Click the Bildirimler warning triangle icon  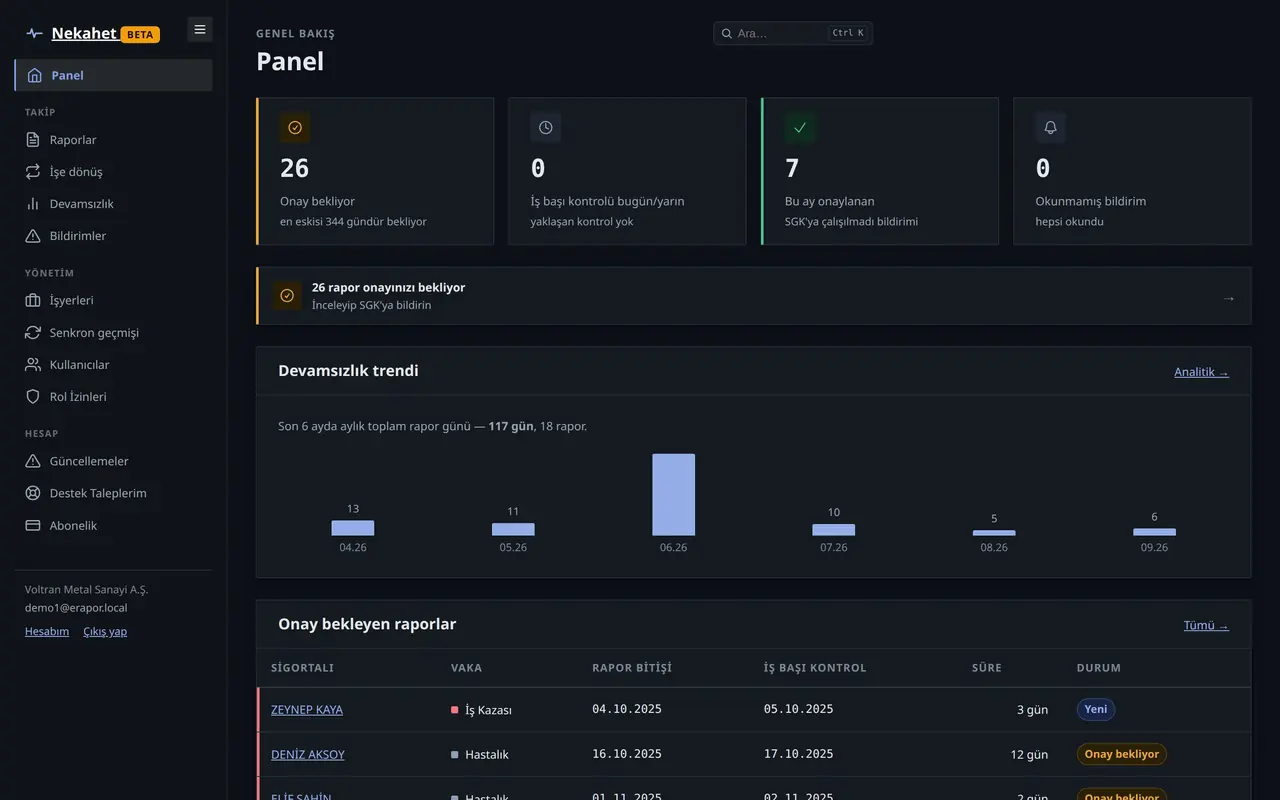[33, 236]
